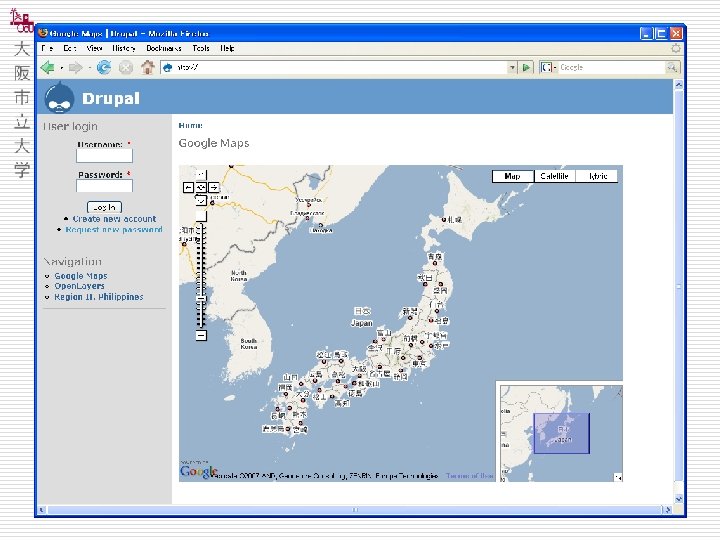Open the Edit menu
Screen dimensions: 720x540
[x=69, y=48]
